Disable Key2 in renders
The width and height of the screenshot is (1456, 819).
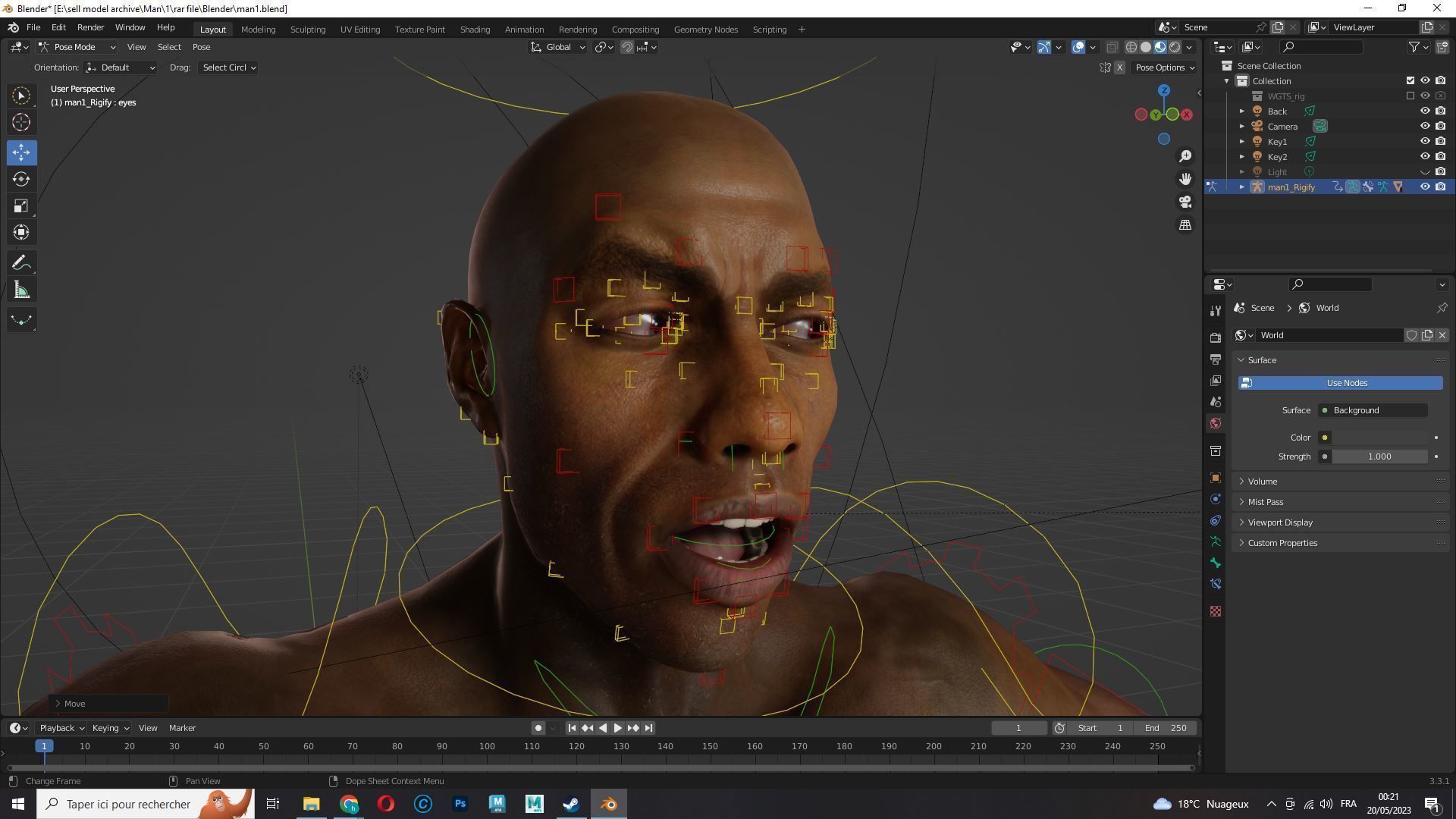pyautogui.click(x=1440, y=156)
